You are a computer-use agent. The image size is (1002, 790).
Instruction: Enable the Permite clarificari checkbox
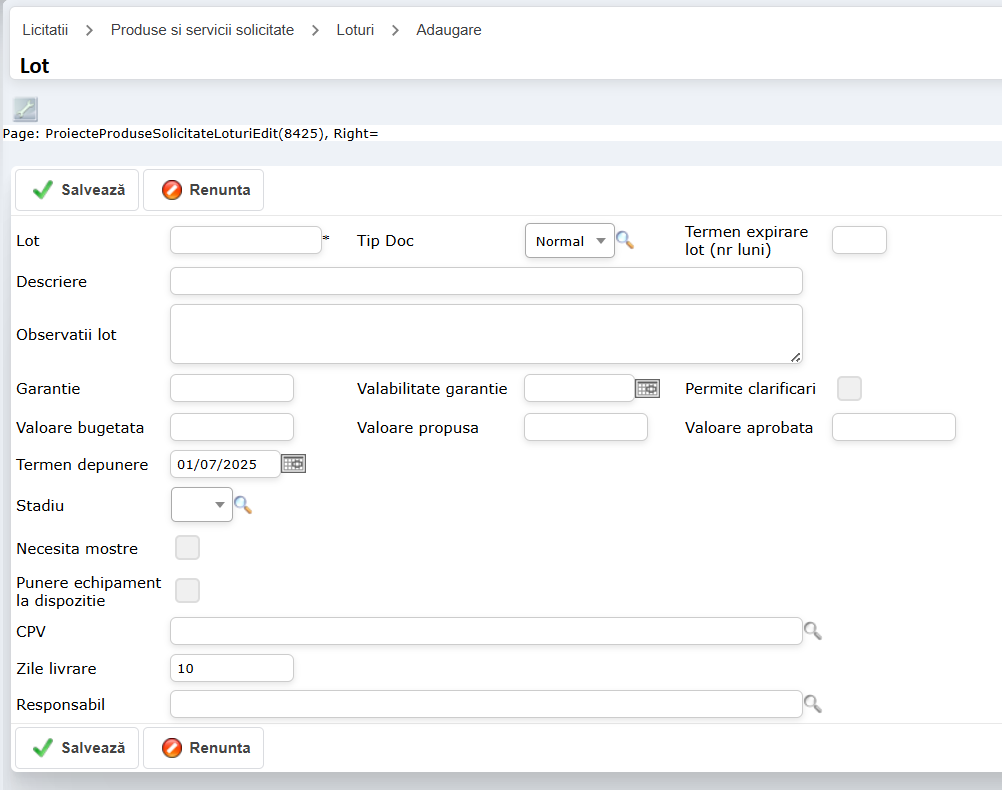pos(849,388)
